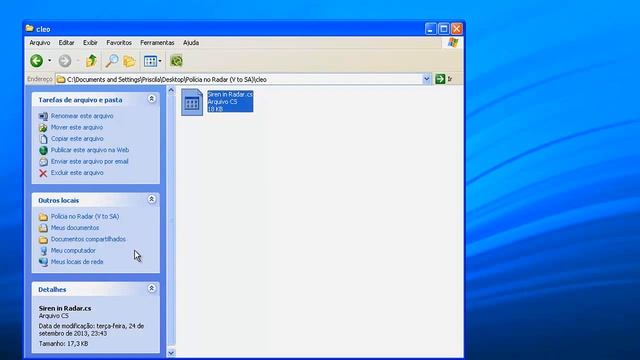
Task: Click the green sync toolbar icon
Action: click(176, 61)
